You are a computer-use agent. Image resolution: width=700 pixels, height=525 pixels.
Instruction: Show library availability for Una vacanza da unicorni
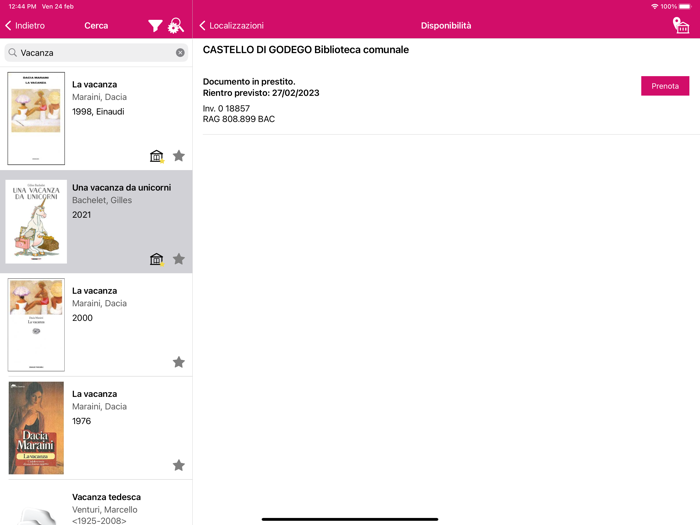point(157,259)
